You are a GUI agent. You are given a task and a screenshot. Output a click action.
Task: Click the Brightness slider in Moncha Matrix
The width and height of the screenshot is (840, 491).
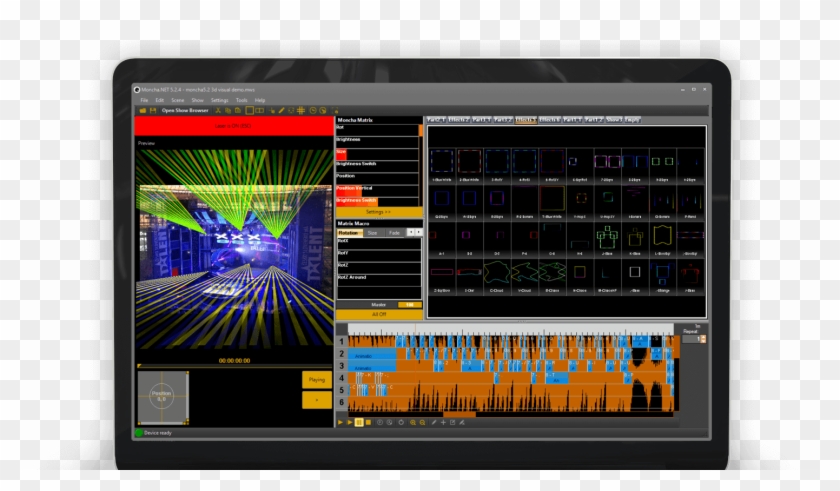coord(378,139)
